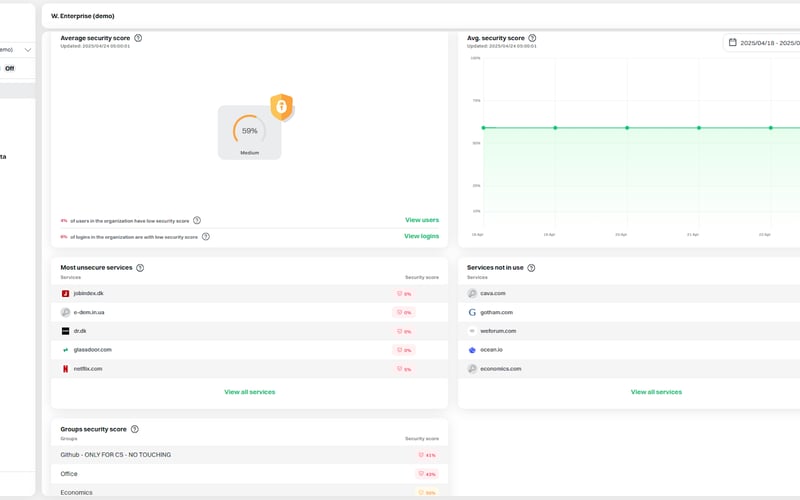800x500 pixels.
Task: Click W. Enterprise (demo) header title
Action: click(x=83, y=16)
